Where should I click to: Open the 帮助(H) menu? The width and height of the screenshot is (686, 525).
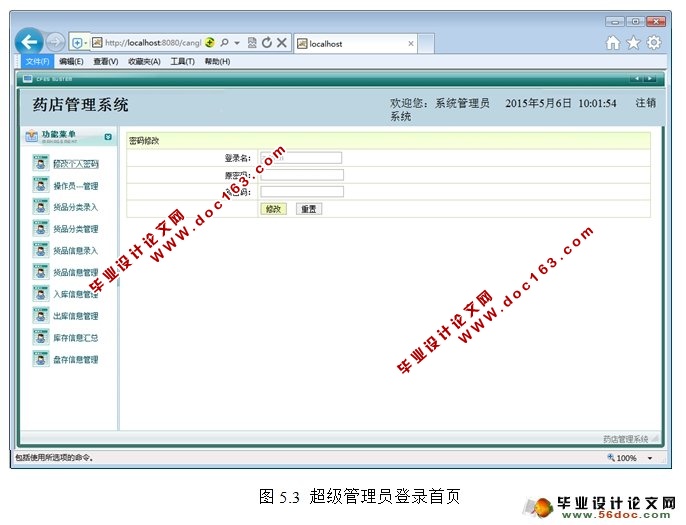217,61
